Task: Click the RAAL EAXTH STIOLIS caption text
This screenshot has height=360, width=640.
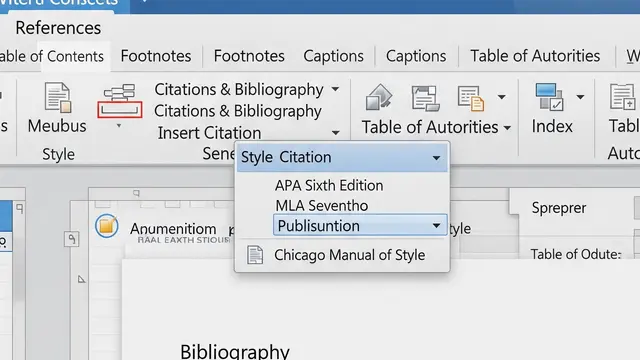Action: pos(184,240)
